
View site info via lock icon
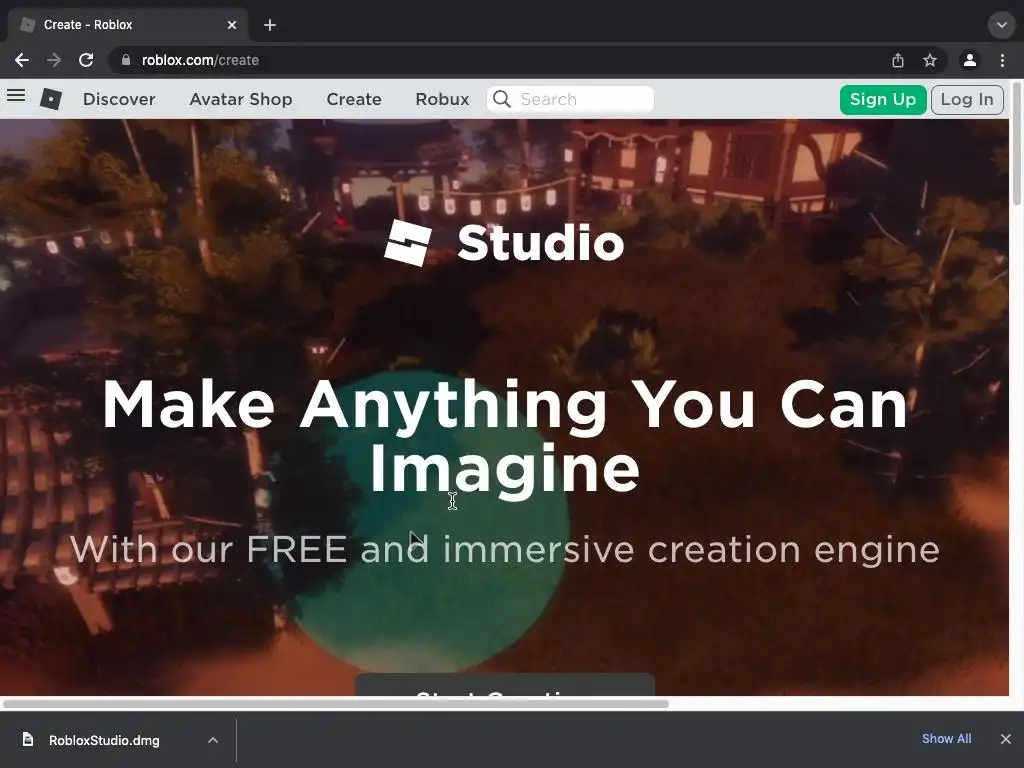coord(126,60)
